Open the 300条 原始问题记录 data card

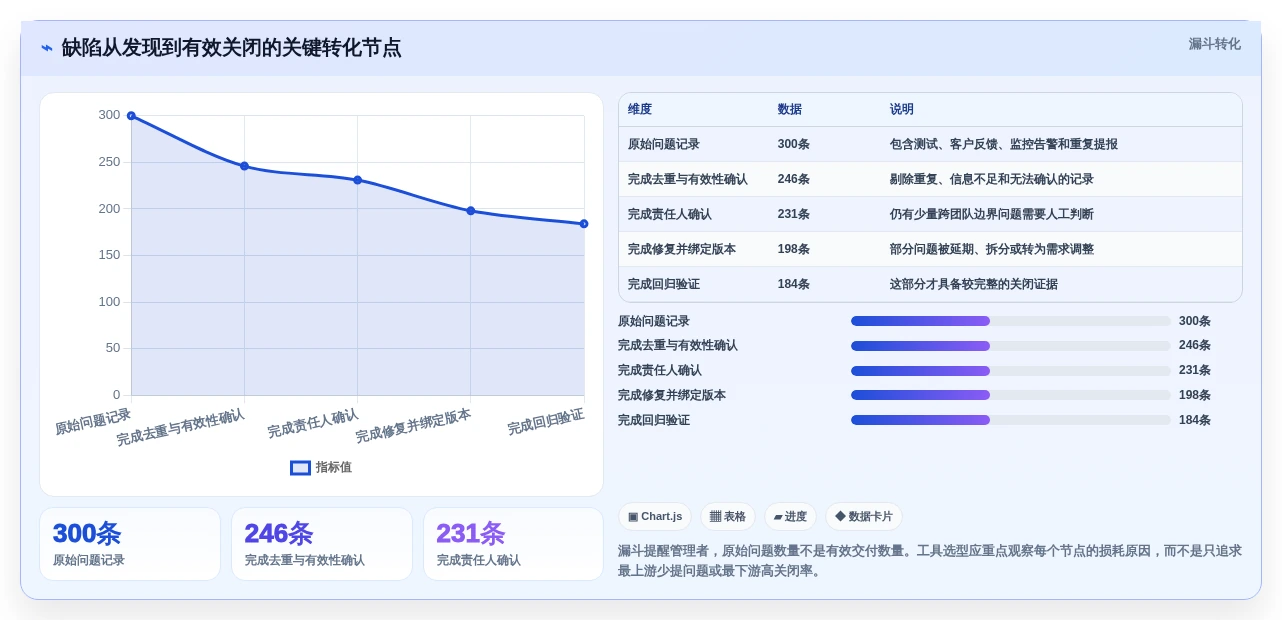(130, 544)
